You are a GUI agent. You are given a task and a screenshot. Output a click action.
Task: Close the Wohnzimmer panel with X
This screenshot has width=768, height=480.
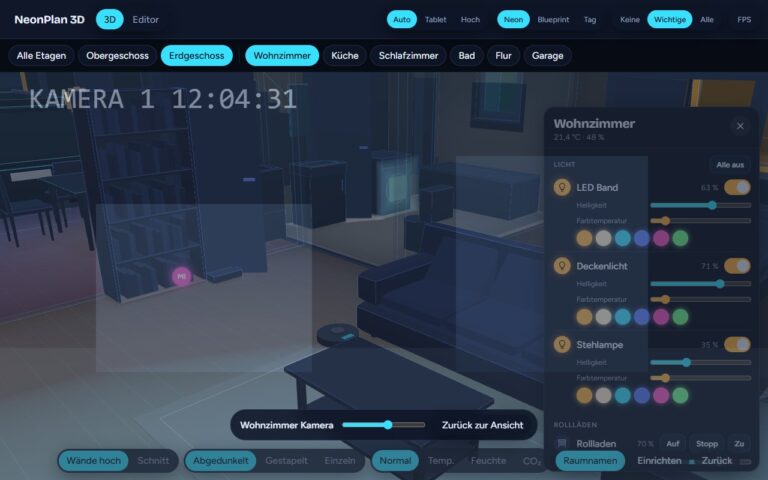click(740, 126)
